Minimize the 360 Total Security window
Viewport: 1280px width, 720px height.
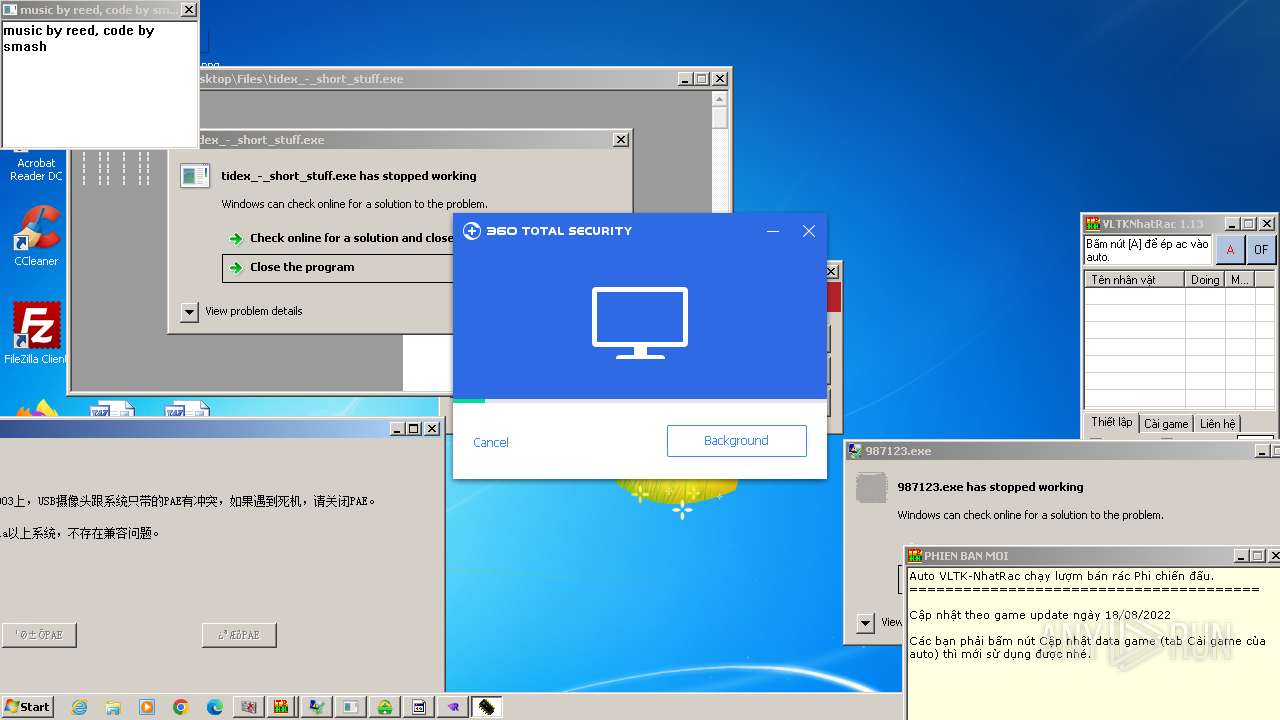point(773,232)
